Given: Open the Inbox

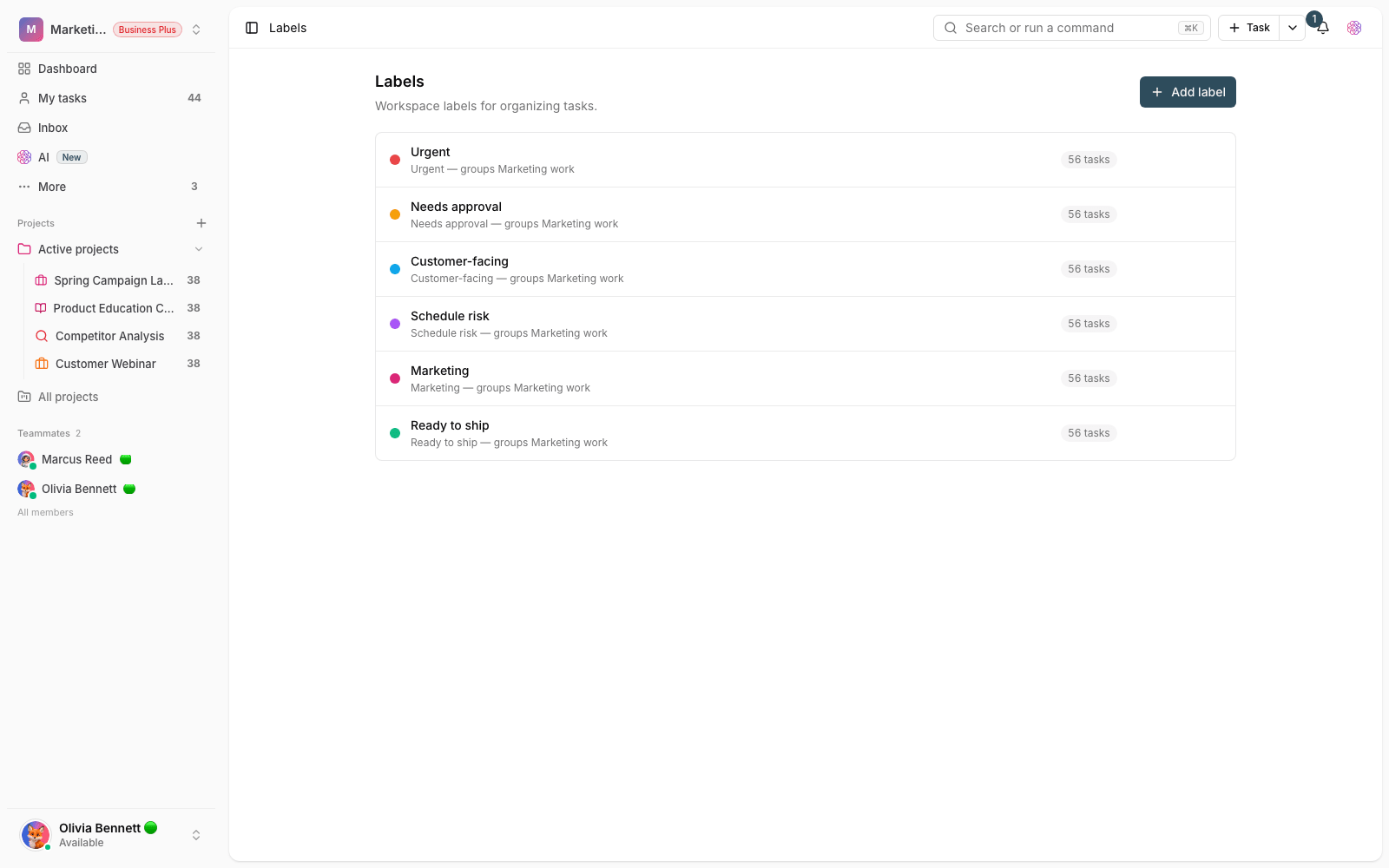Looking at the screenshot, I should tap(111, 128).
